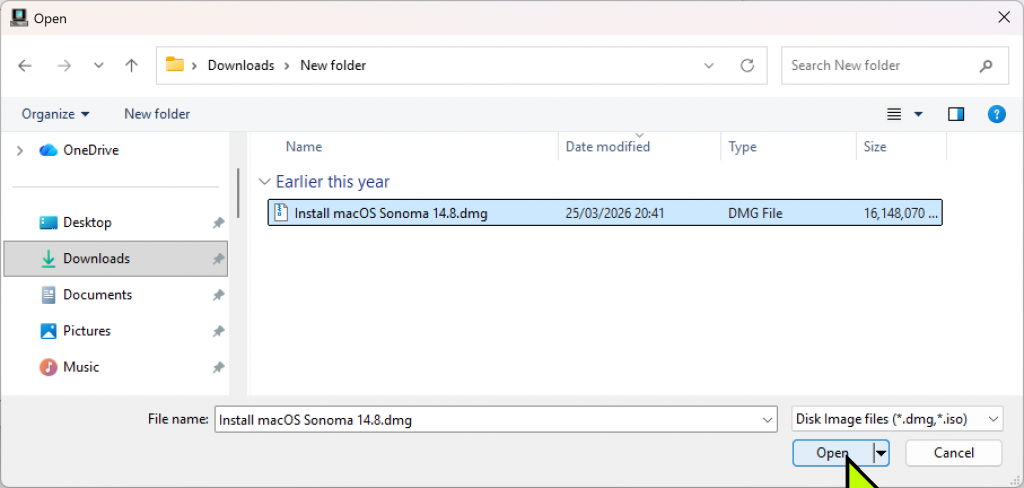Expand chevron after Downloads breadcrumb
This screenshot has width=1024, height=488.
point(287,65)
